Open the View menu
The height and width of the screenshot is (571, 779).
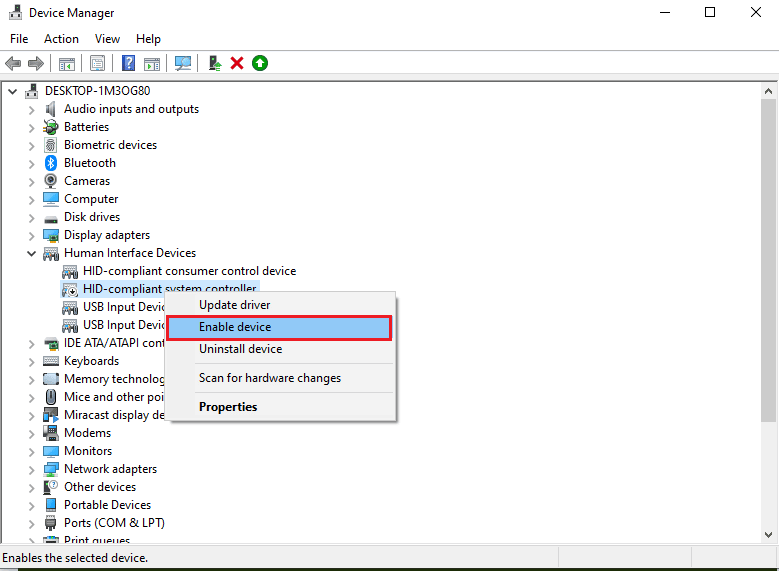pos(107,39)
